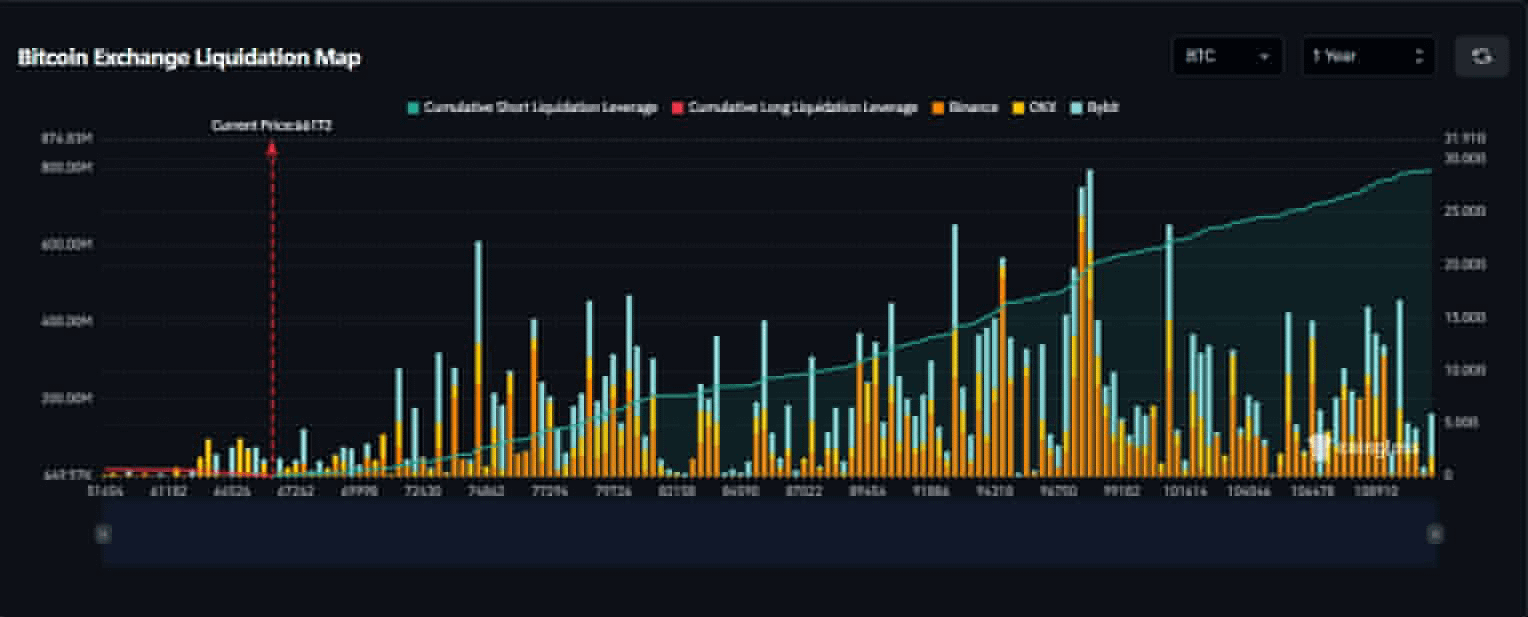This screenshot has height=617, width=1528.
Task: Click the orange Binance legend square
Action: pyautogui.click(x=937, y=107)
